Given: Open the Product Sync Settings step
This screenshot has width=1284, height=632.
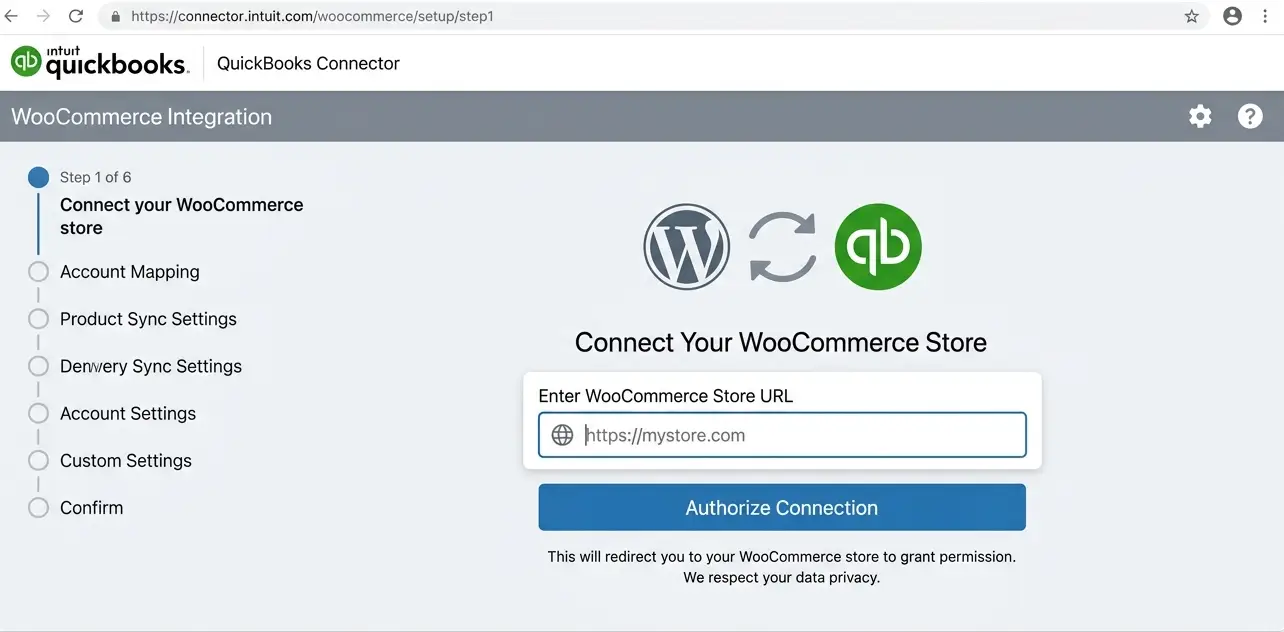Looking at the screenshot, I should (x=148, y=319).
